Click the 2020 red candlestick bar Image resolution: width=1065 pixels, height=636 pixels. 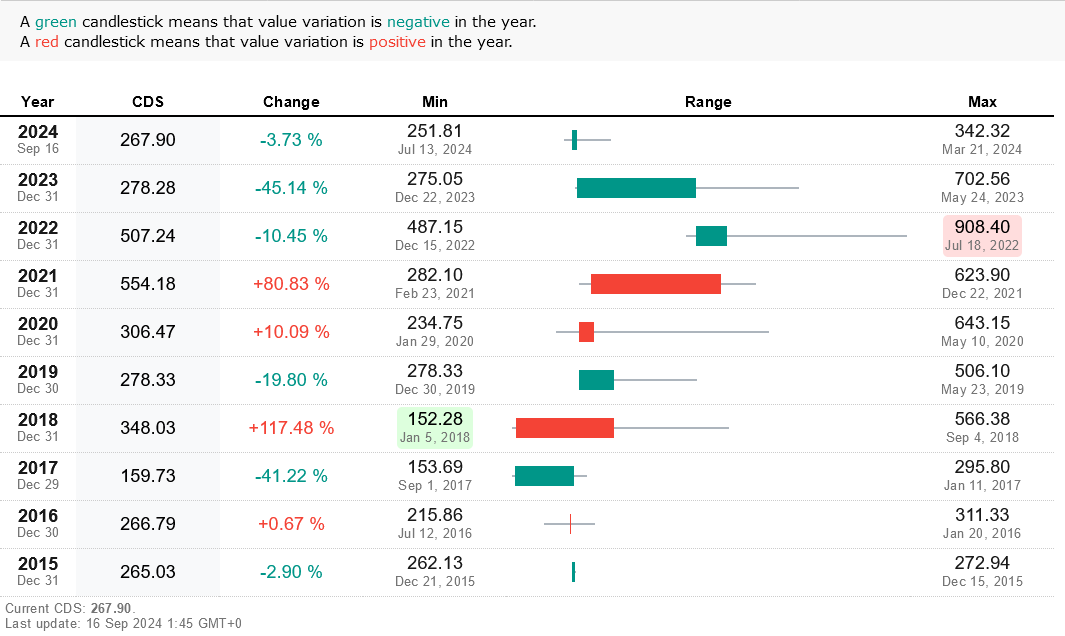[x=586, y=332]
